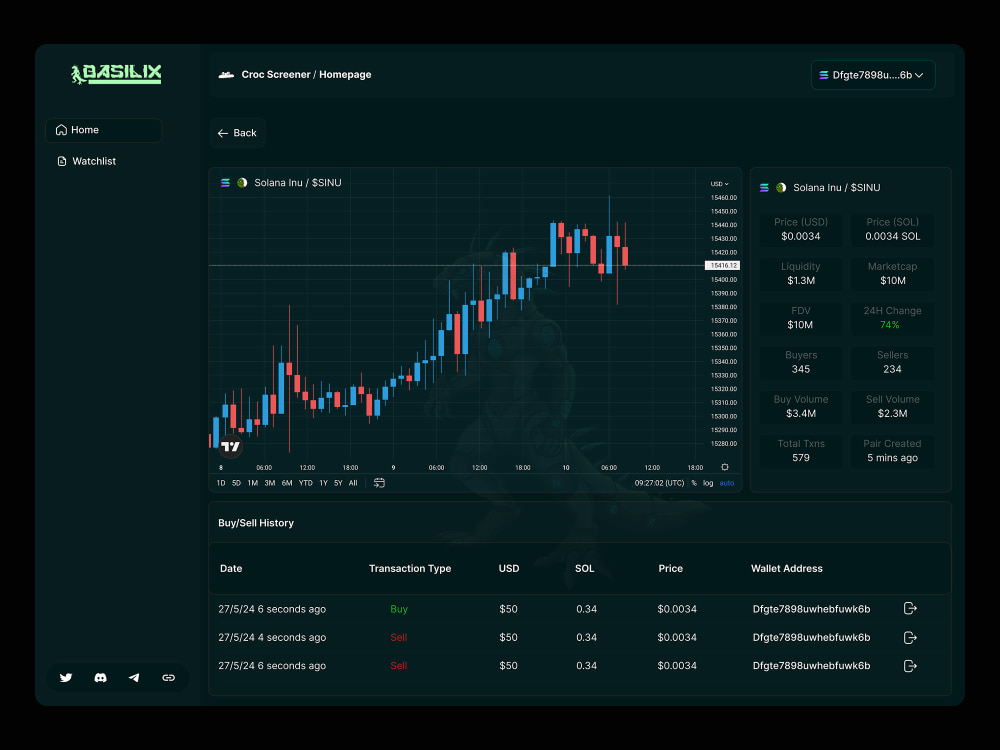
Task: Click the Croc Screener crocodile icon
Action: click(x=226, y=75)
